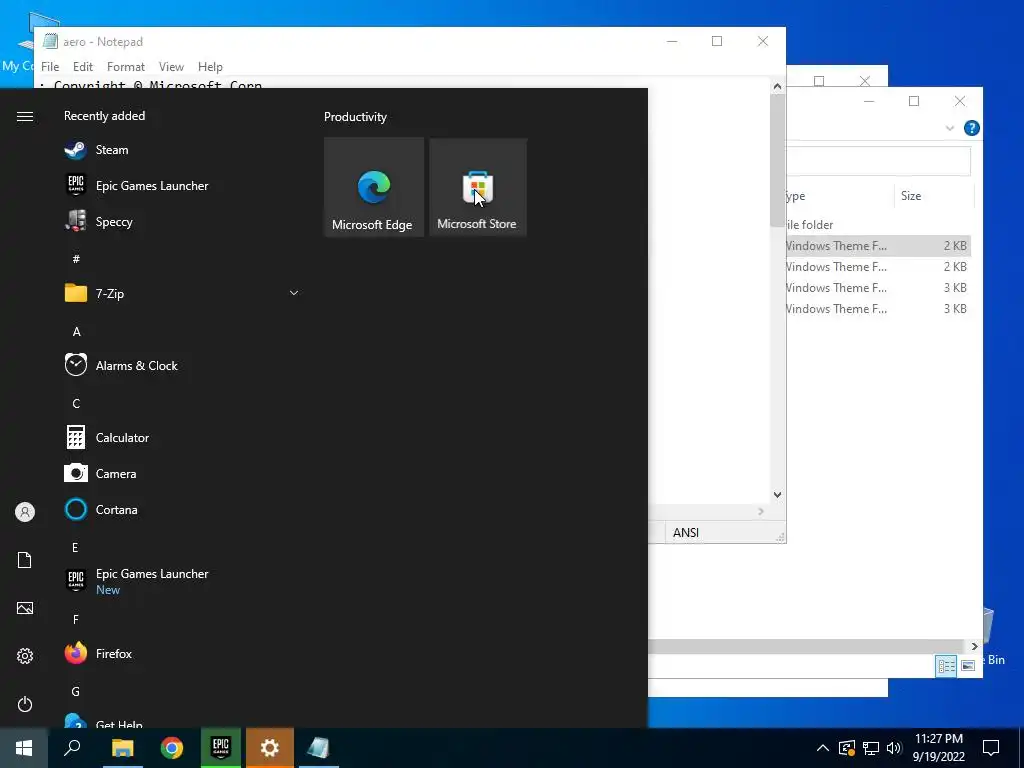
Task: Switch Explorer to details view icon
Action: (946, 665)
